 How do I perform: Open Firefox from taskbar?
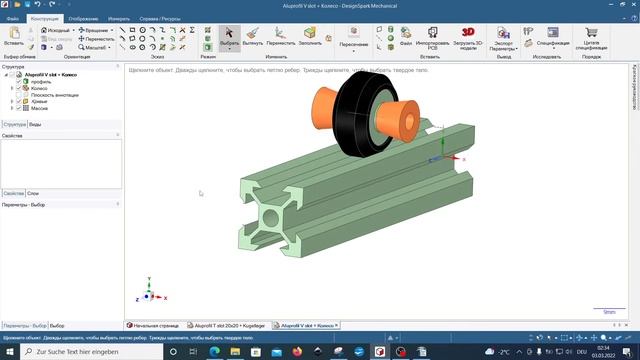[297, 351]
